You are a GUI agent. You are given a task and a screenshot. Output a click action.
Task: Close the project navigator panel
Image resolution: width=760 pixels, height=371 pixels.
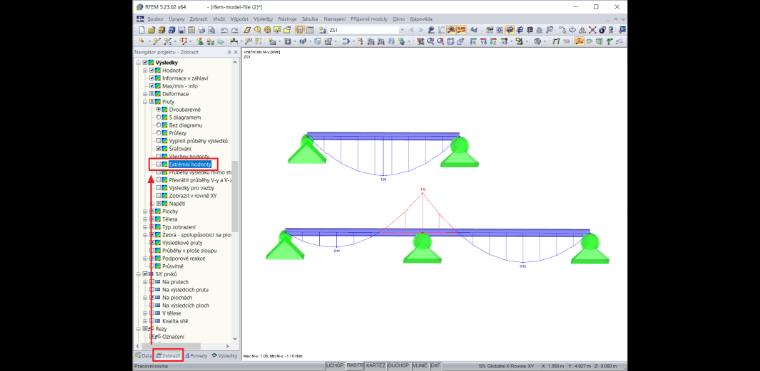tap(236, 52)
